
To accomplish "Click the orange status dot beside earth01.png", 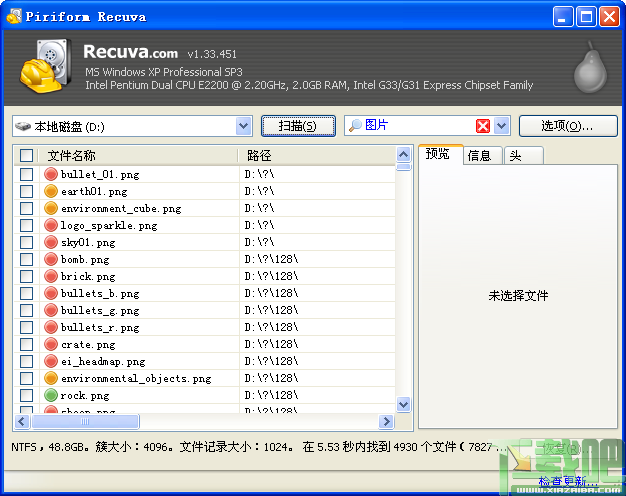I will coord(51,191).
